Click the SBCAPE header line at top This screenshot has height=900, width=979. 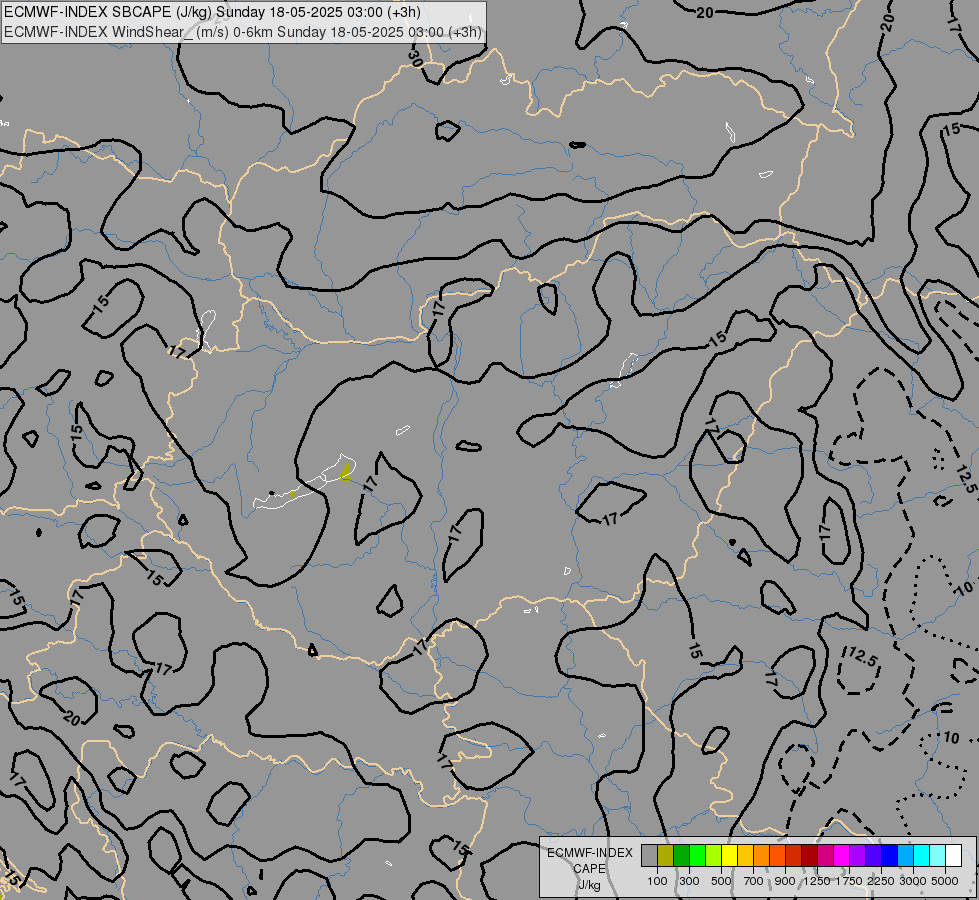click(212, 12)
